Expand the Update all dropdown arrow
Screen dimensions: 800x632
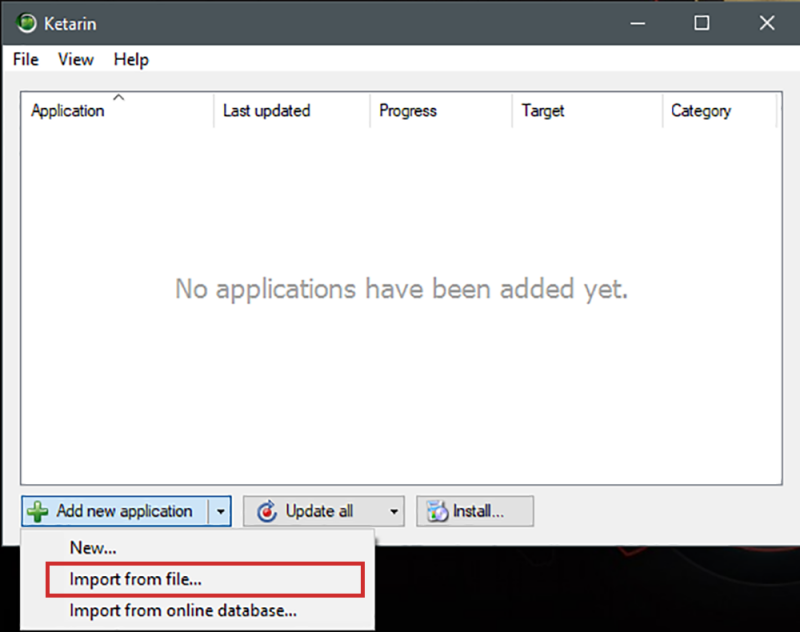[x=393, y=511]
